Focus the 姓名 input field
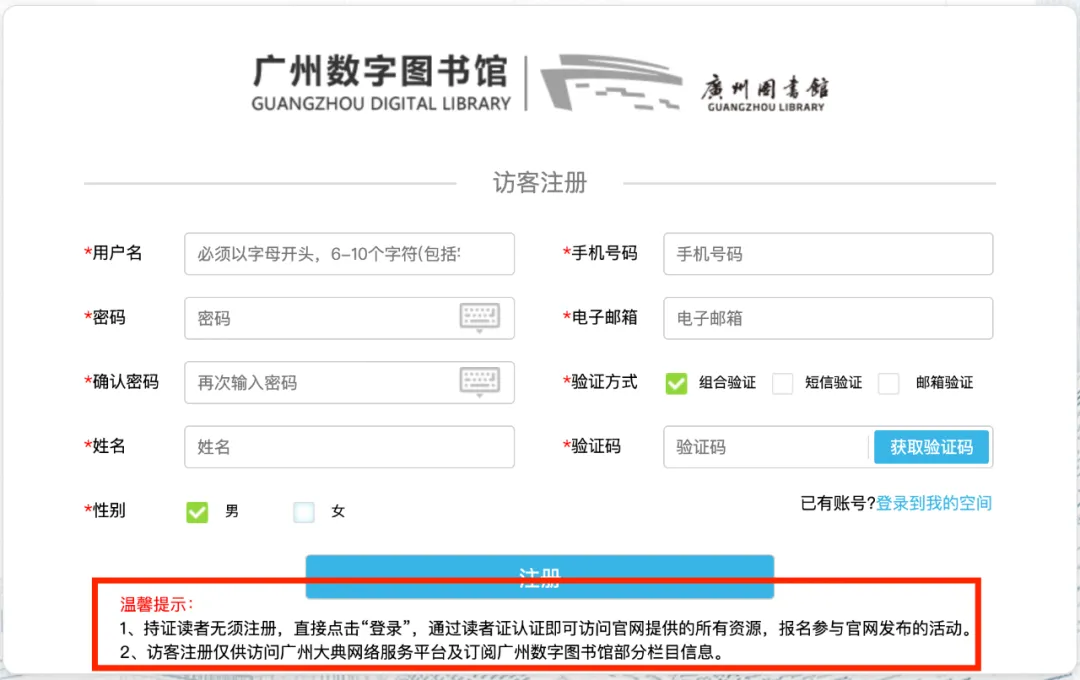The image size is (1080, 680). (349, 446)
